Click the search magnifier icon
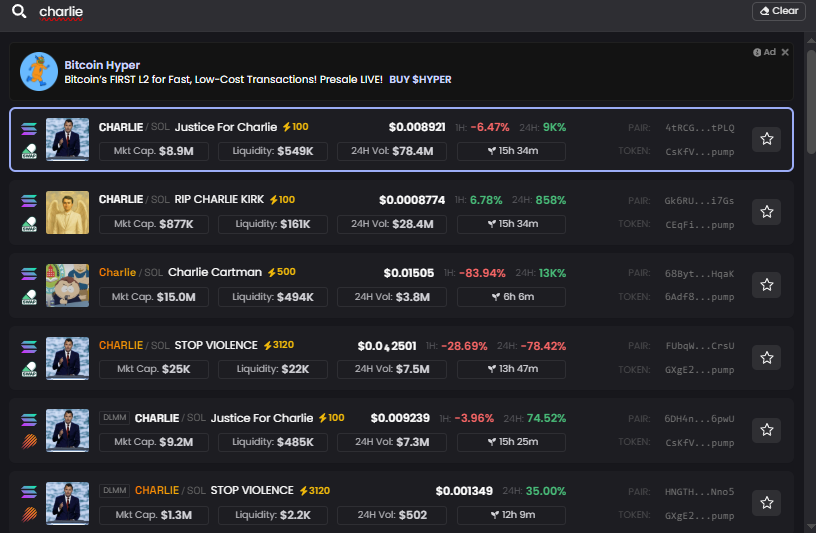The height and width of the screenshot is (533, 816). coord(19,11)
